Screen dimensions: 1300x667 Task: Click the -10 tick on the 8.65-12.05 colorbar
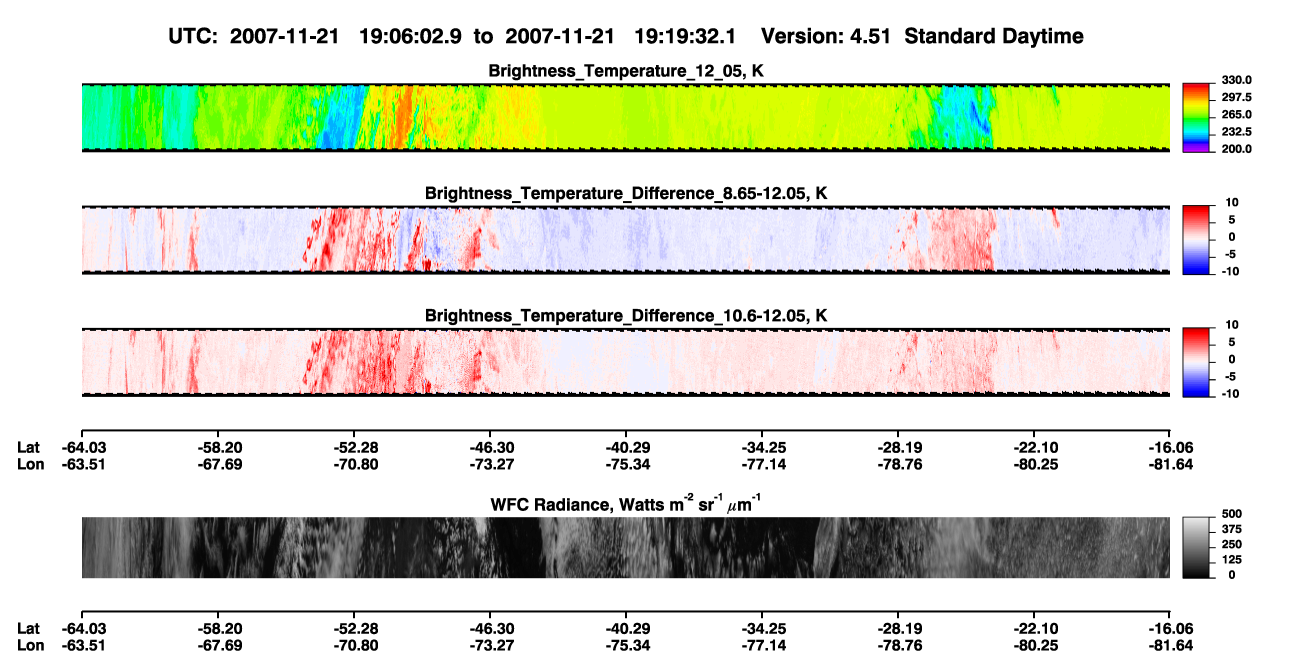(x=1232, y=271)
